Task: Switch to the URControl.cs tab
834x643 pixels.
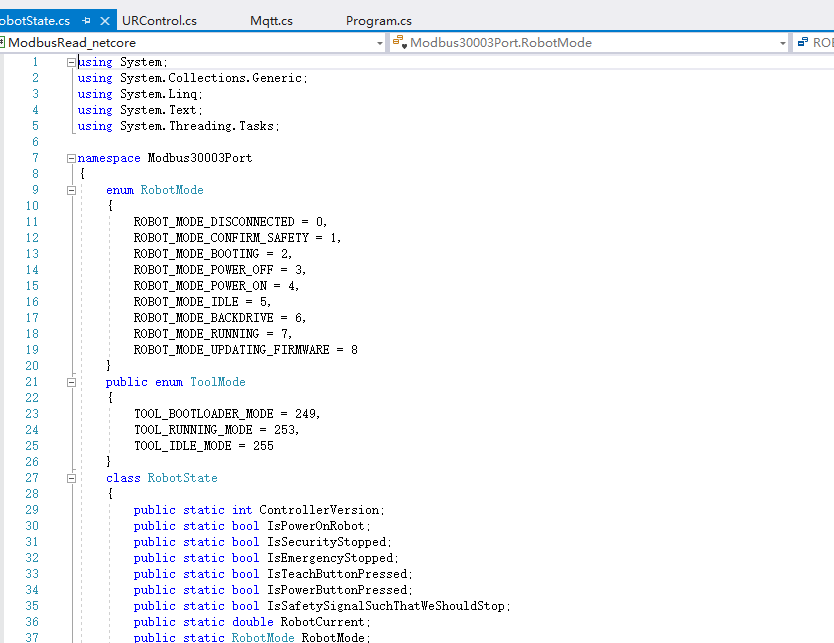Action: (160, 21)
